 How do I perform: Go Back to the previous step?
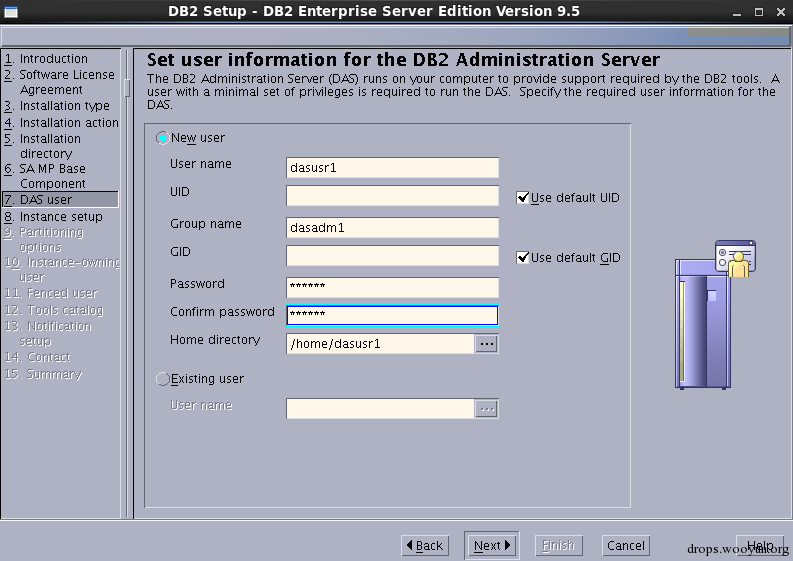pos(425,545)
